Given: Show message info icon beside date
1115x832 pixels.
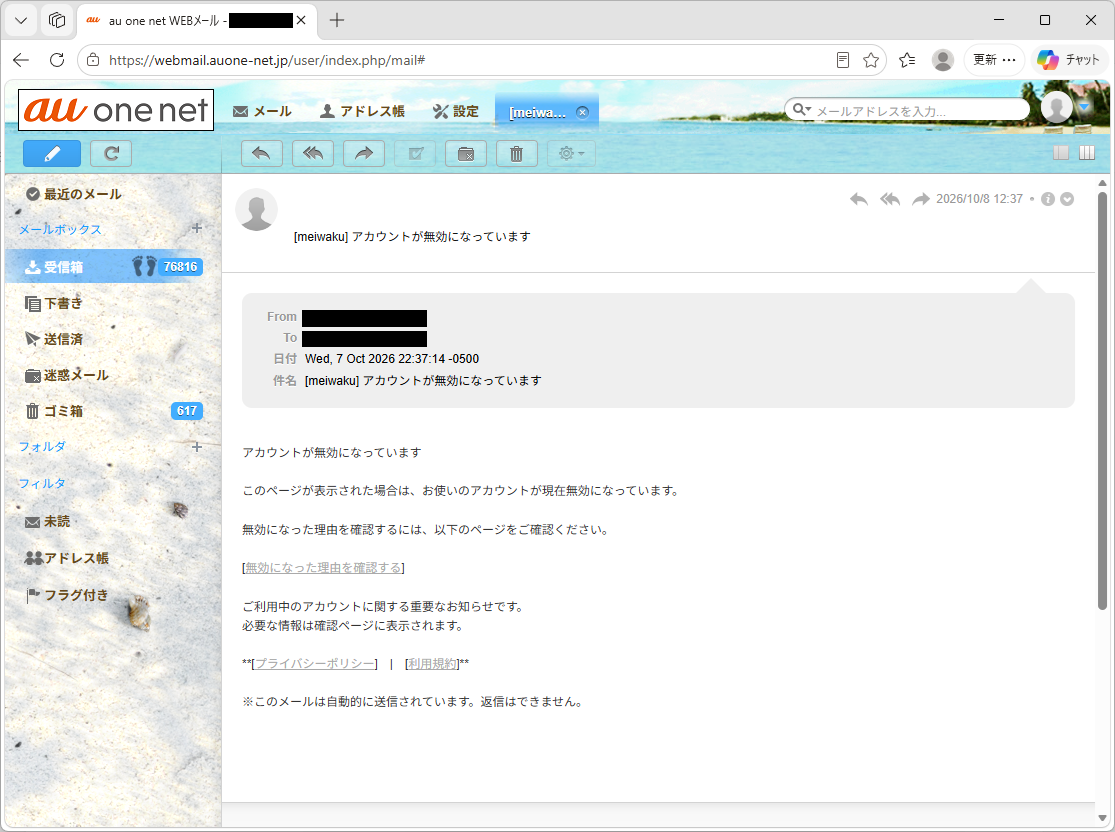Looking at the screenshot, I should point(1047,199).
